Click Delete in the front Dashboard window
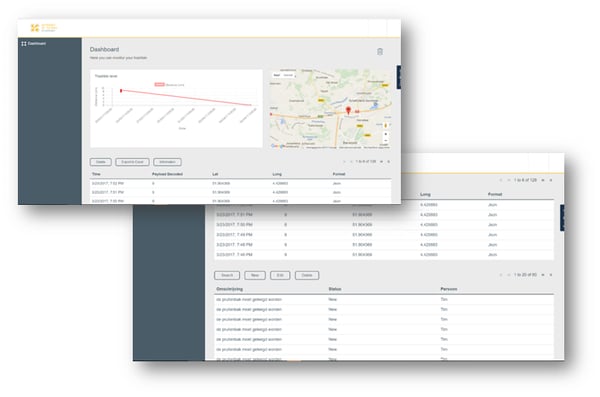 [x=101, y=162]
